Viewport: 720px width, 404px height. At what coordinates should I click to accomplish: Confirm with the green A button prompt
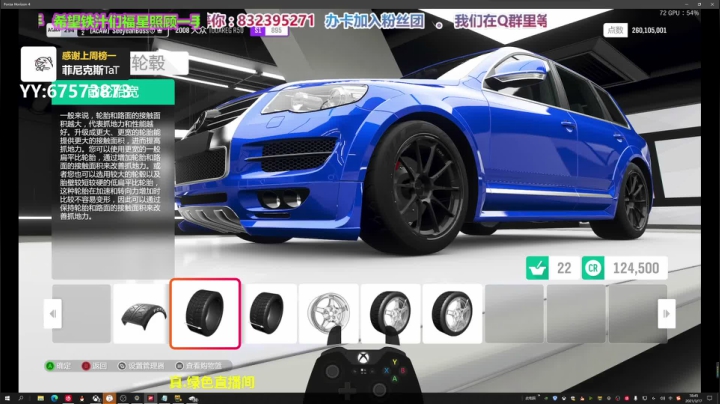(x=58, y=366)
